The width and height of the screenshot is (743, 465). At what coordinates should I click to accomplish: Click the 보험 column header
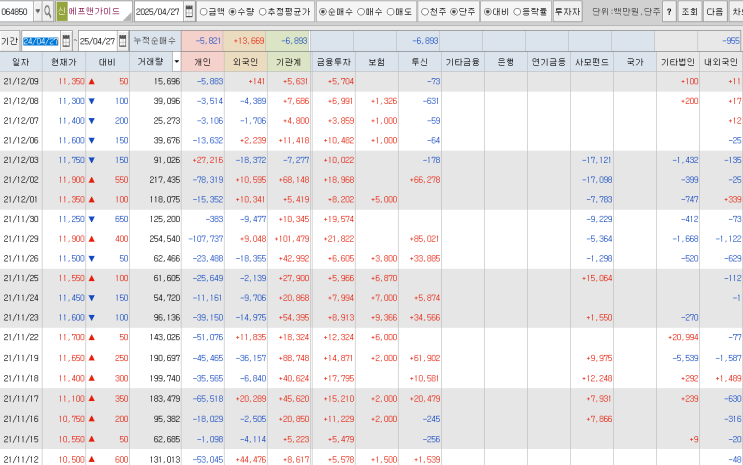point(377,62)
